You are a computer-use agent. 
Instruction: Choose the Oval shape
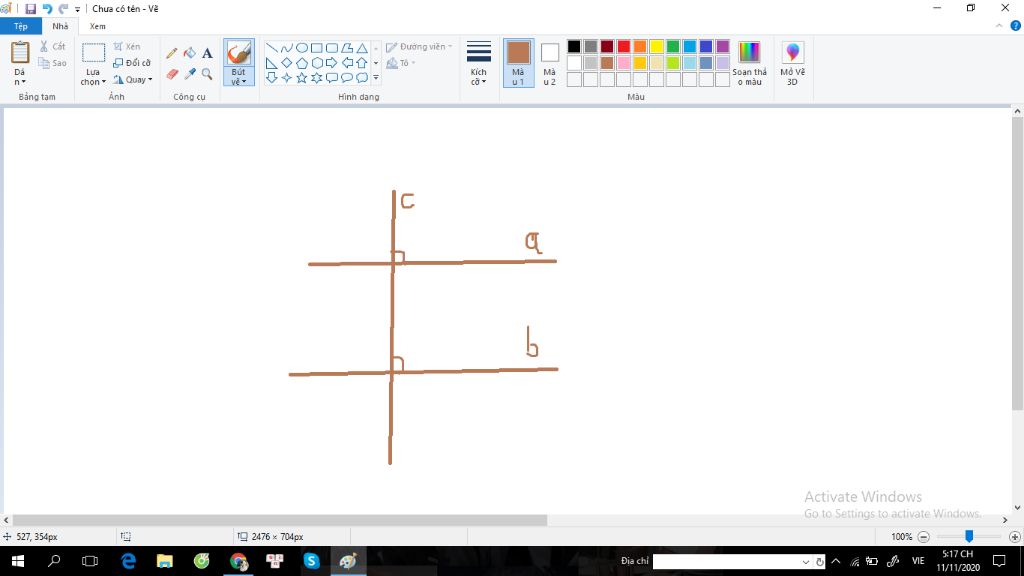pos(302,48)
